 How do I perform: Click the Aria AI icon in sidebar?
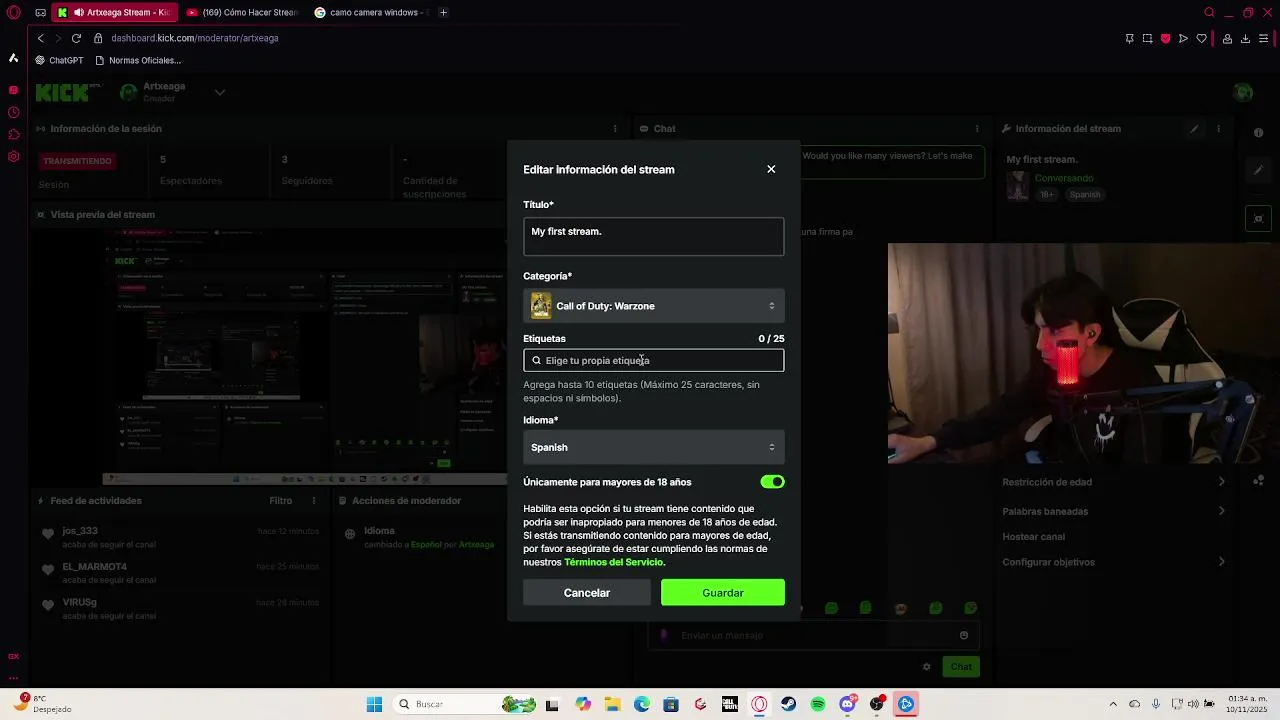tap(13, 58)
